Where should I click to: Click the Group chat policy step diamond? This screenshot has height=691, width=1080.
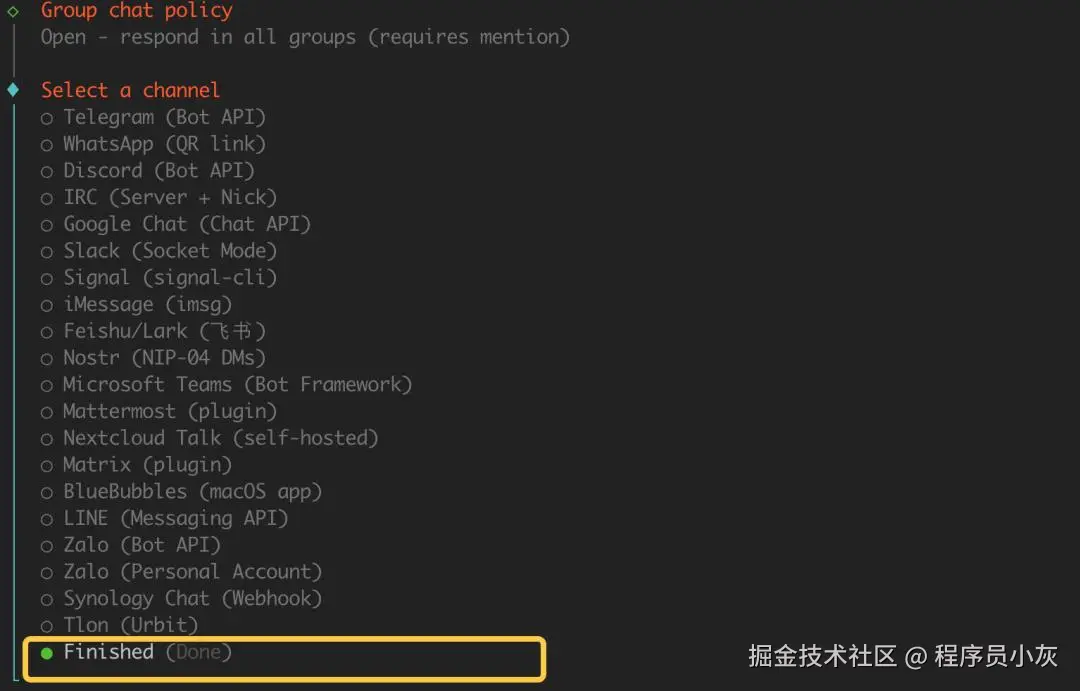pos(13,11)
